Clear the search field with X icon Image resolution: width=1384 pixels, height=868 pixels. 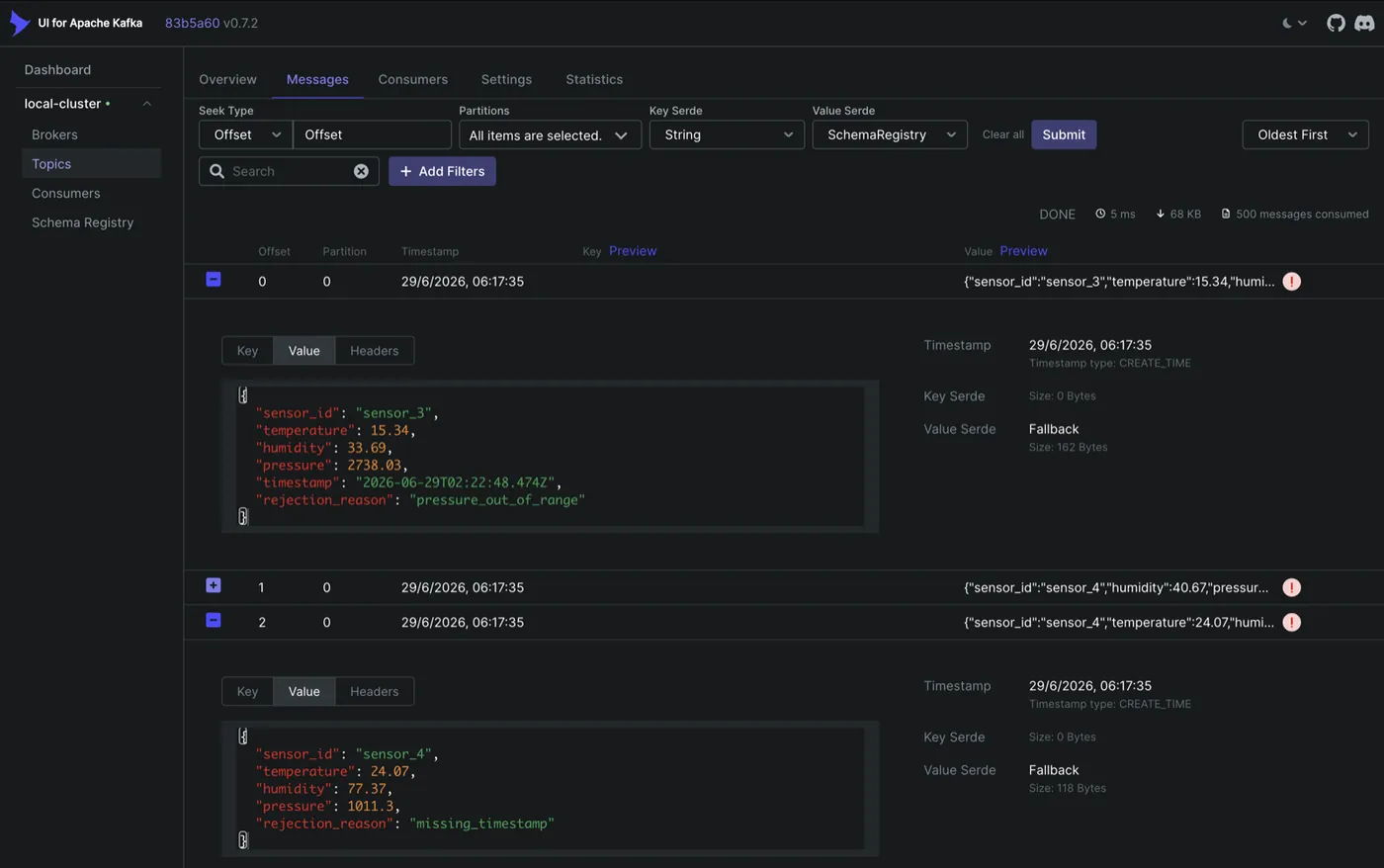[x=361, y=171]
